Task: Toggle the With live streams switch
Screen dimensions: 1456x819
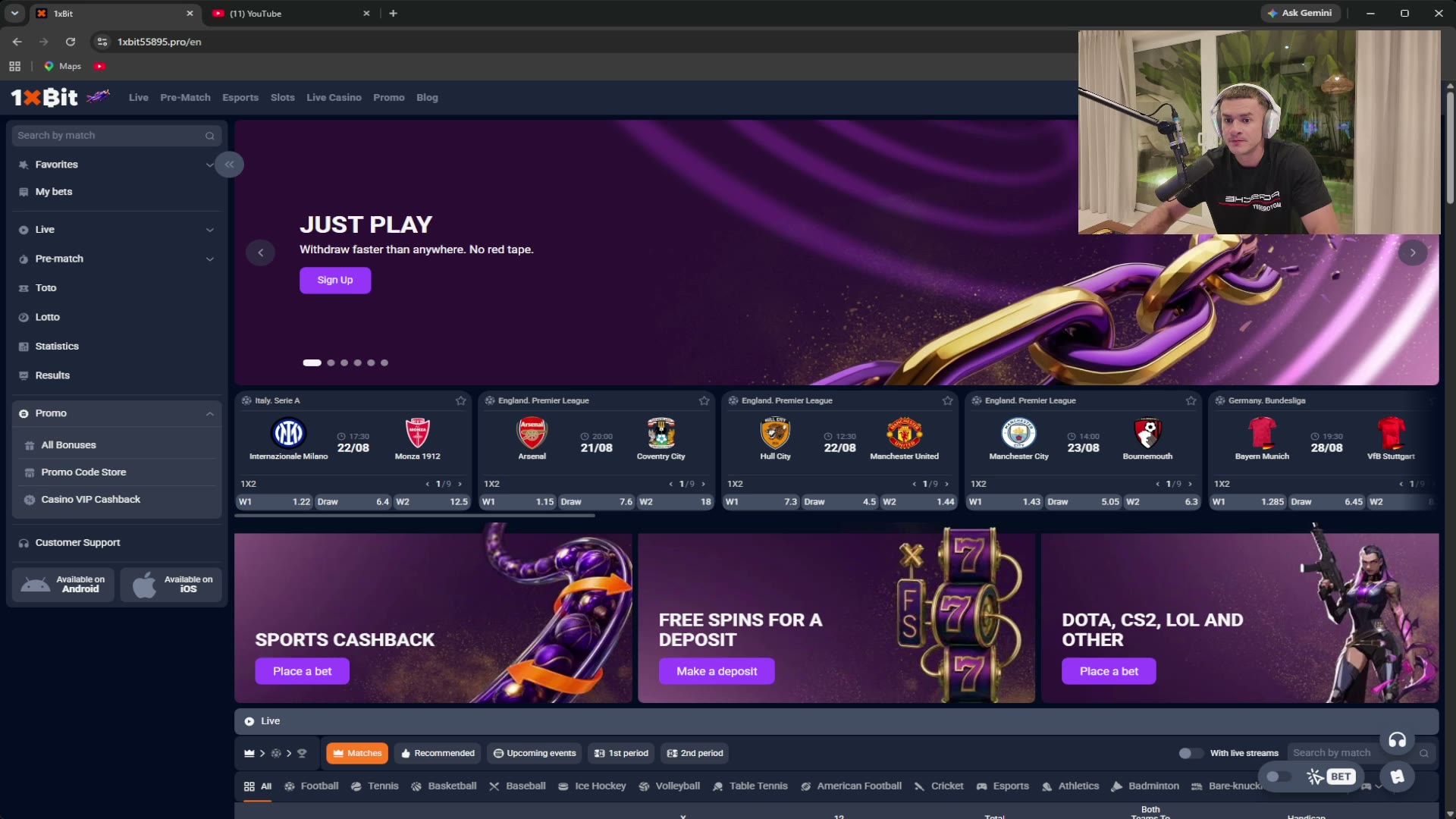Action: (x=1191, y=753)
